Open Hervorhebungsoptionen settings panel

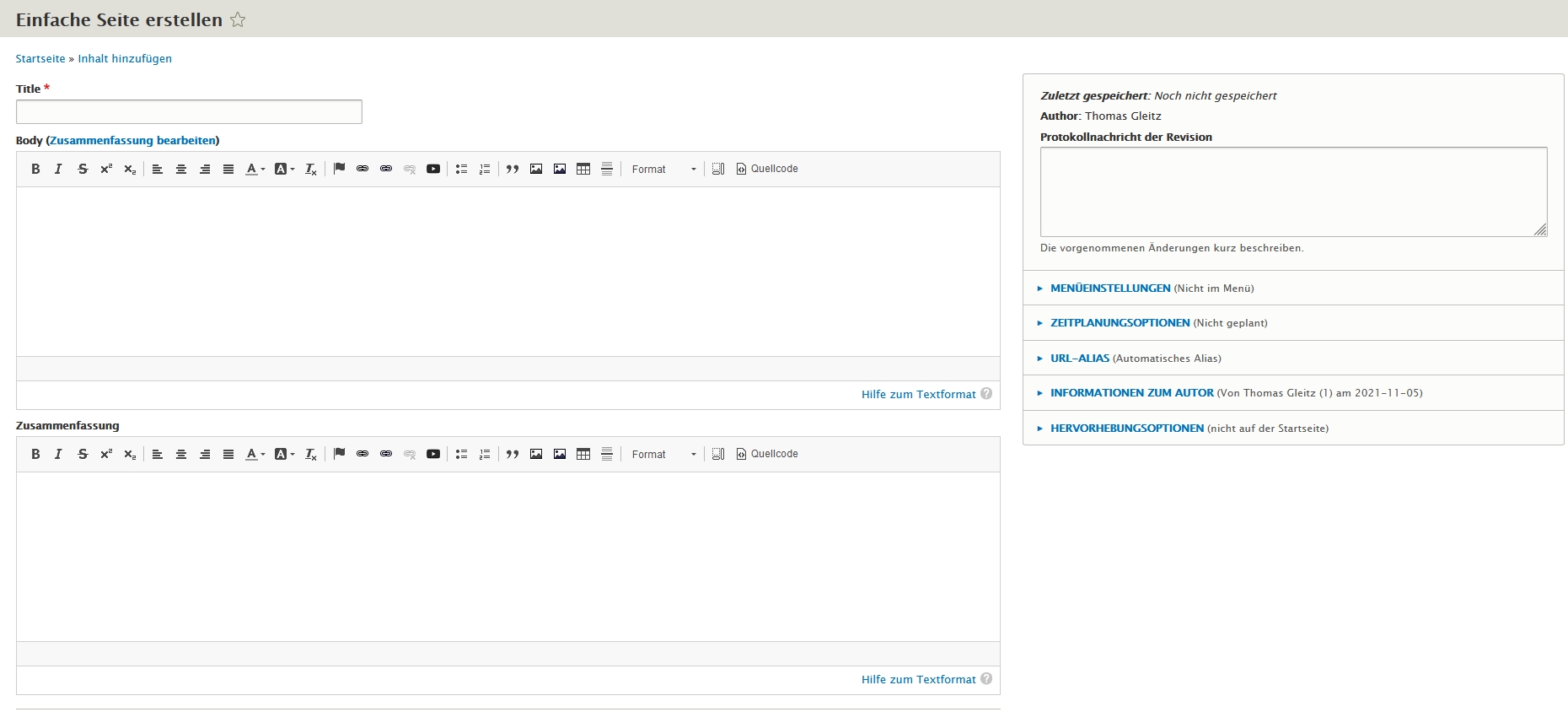pos(1126,429)
